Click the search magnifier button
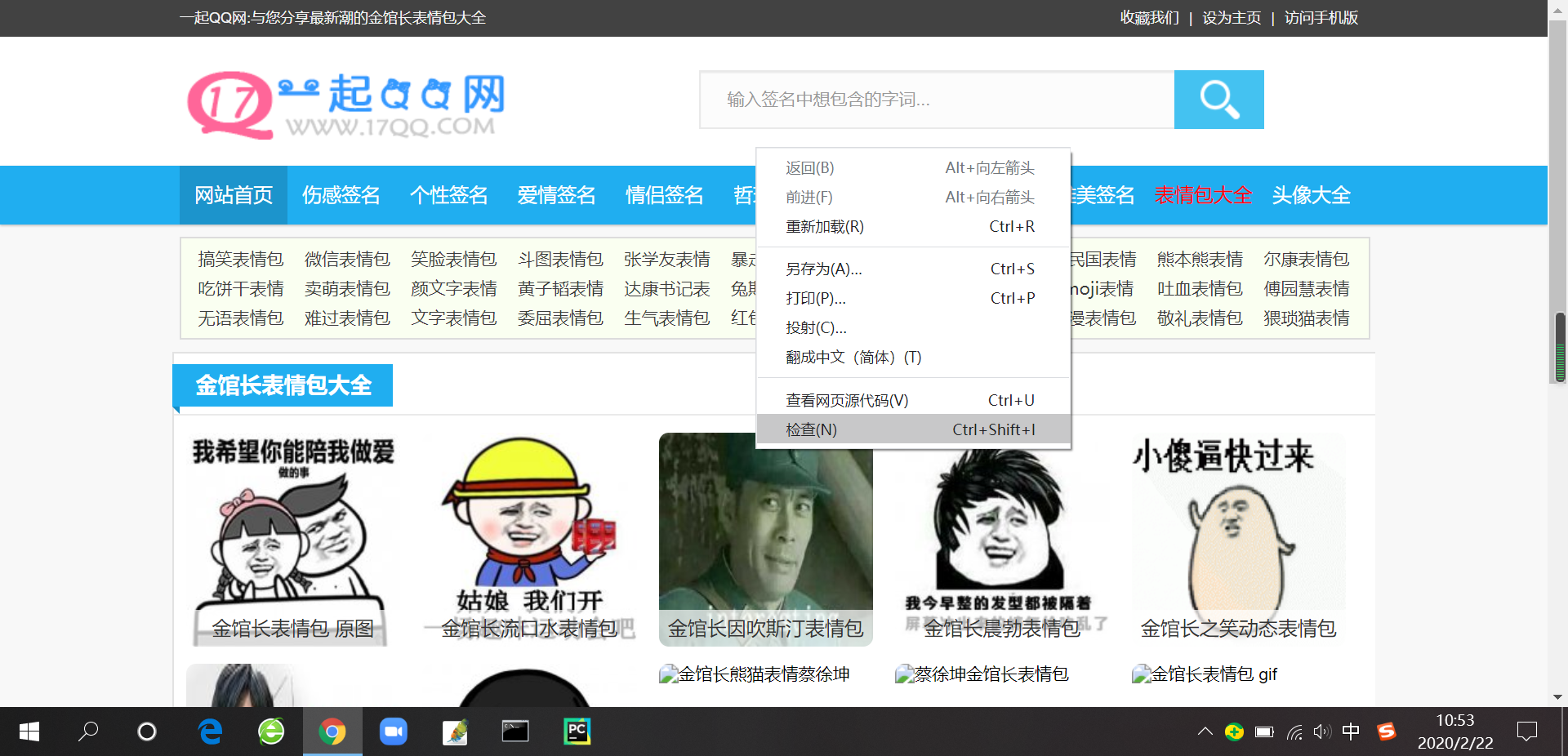Screen dimensions: 1568x756 (1218, 100)
